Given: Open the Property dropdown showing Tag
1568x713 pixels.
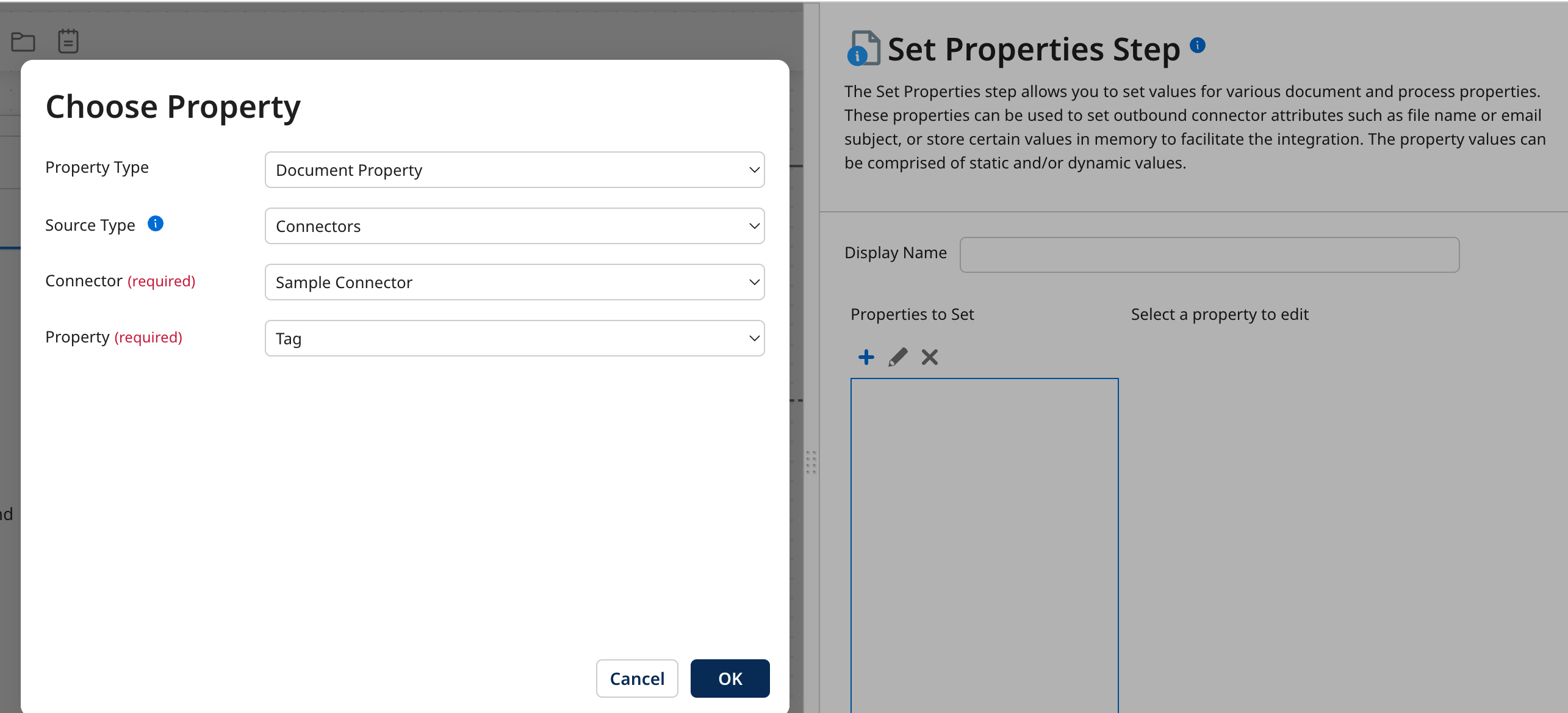Looking at the screenshot, I should click(x=514, y=338).
